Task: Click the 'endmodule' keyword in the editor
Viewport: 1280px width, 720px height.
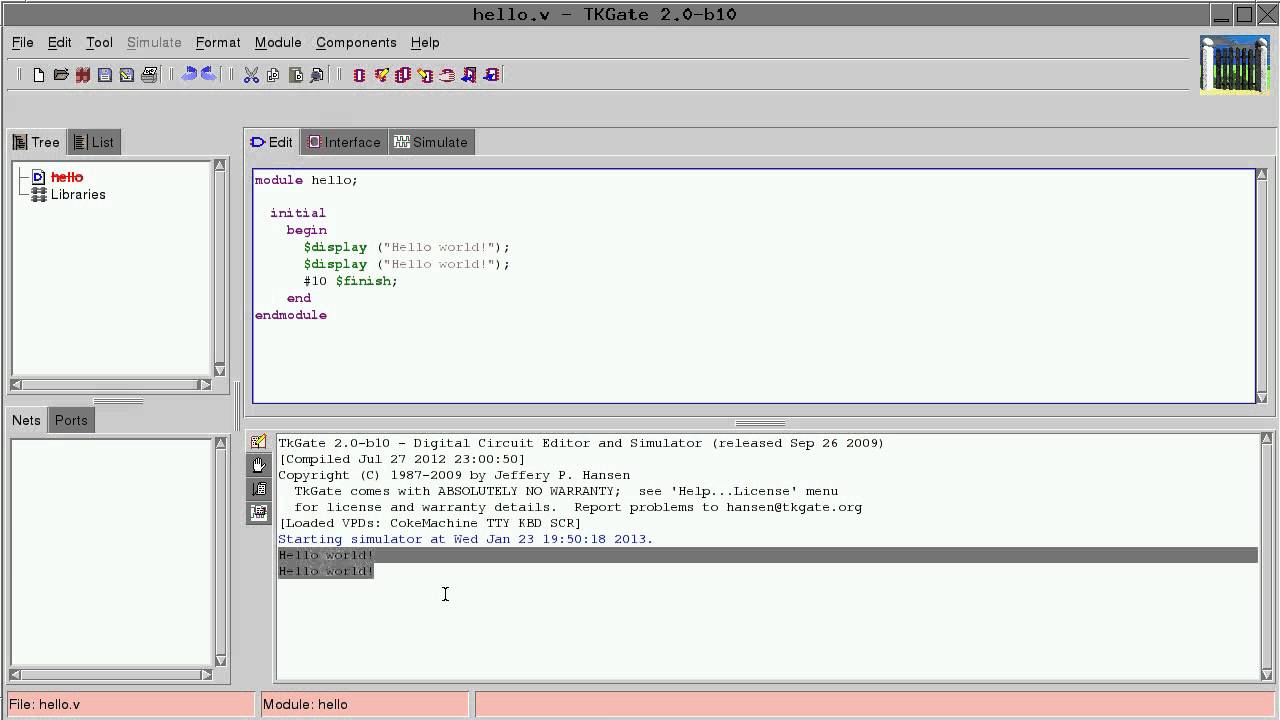Action: coord(291,315)
